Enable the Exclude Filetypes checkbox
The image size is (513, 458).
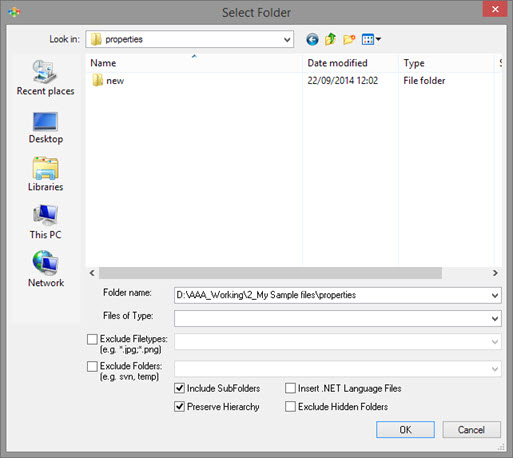click(x=92, y=339)
